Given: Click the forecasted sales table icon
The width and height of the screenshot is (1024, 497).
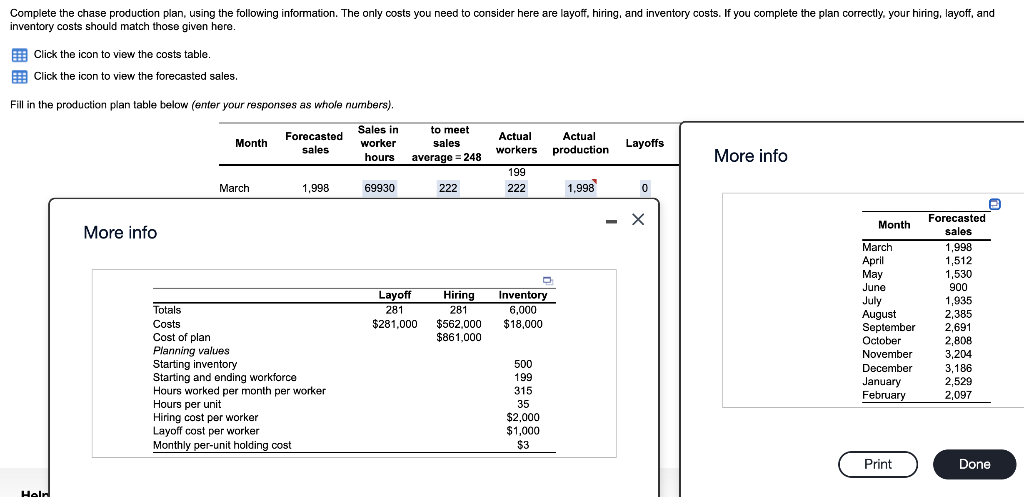Looking at the screenshot, I should tap(20, 76).
